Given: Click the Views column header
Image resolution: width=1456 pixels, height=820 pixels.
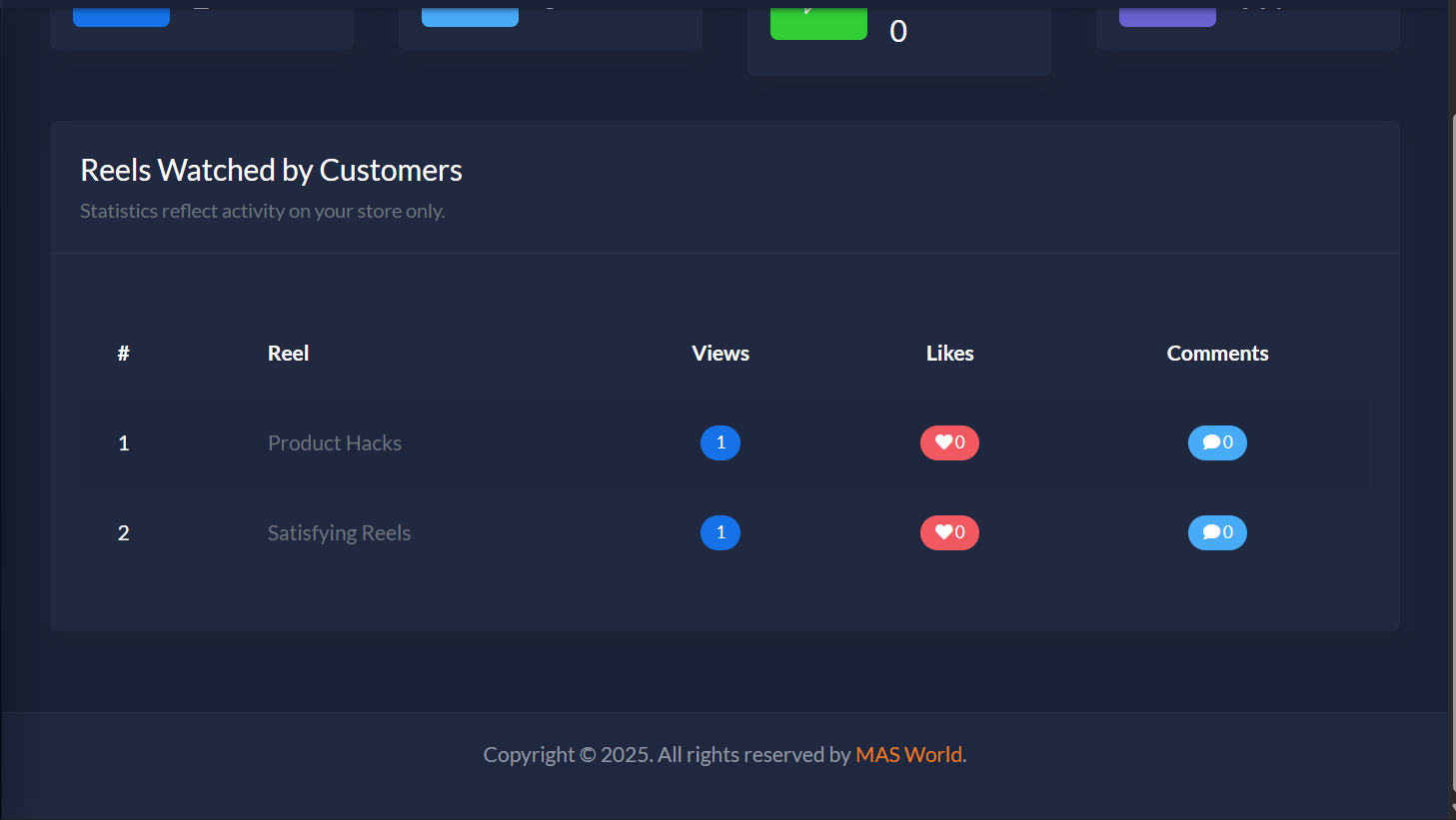Looking at the screenshot, I should point(721,353).
